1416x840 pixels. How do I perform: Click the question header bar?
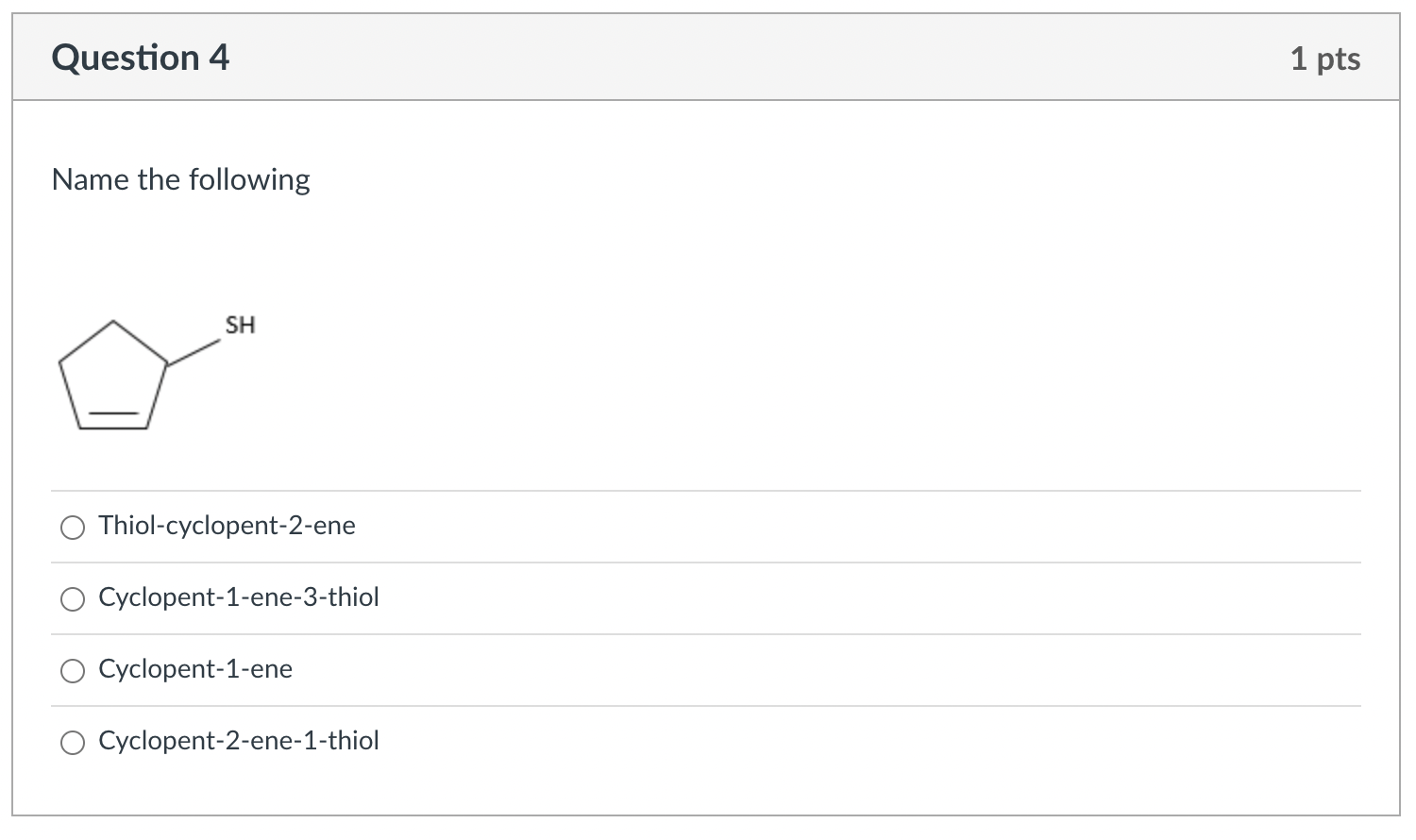tap(706, 58)
